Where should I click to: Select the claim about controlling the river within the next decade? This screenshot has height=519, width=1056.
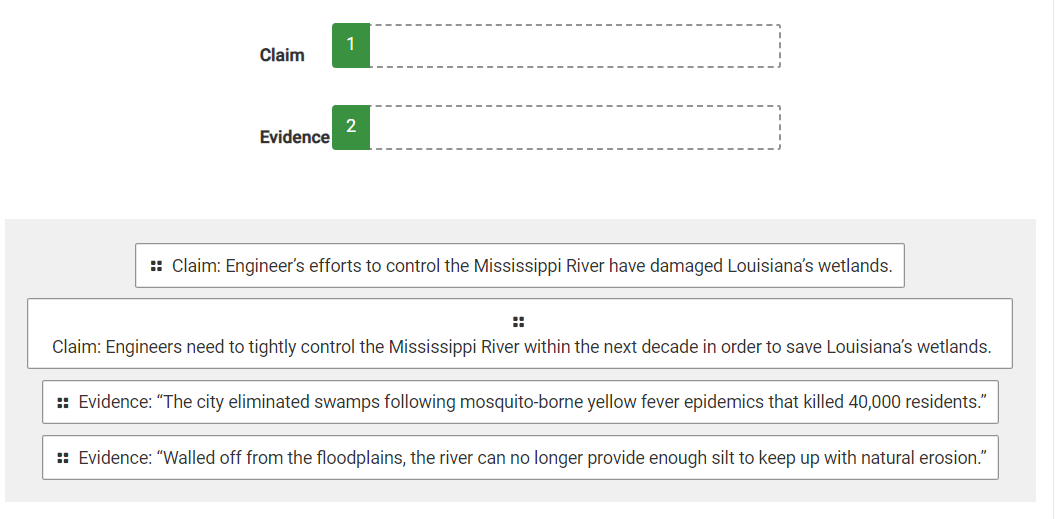[x=520, y=333]
